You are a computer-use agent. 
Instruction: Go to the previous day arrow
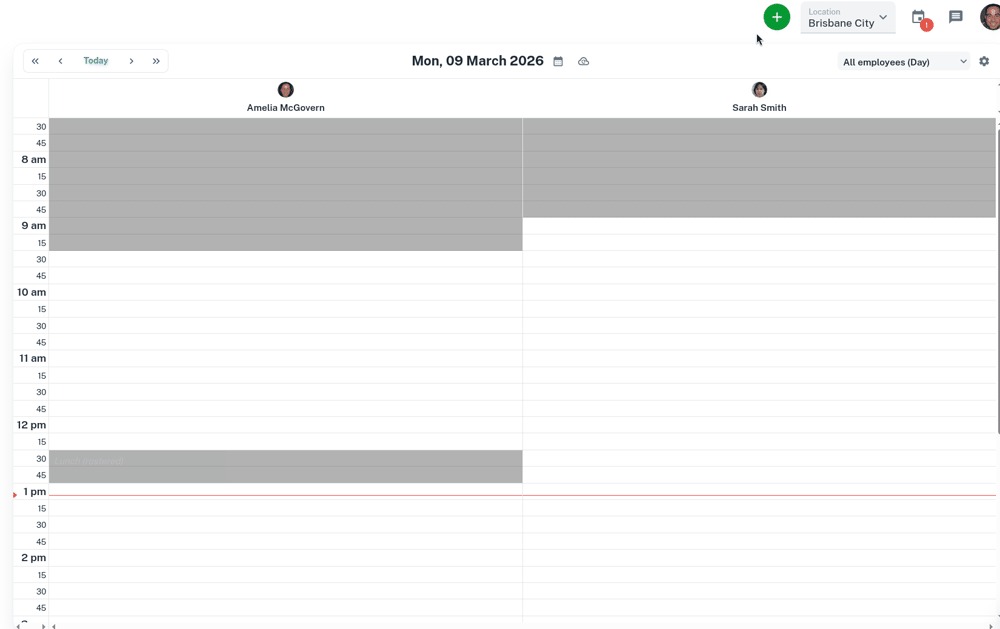click(x=60, y=61)
